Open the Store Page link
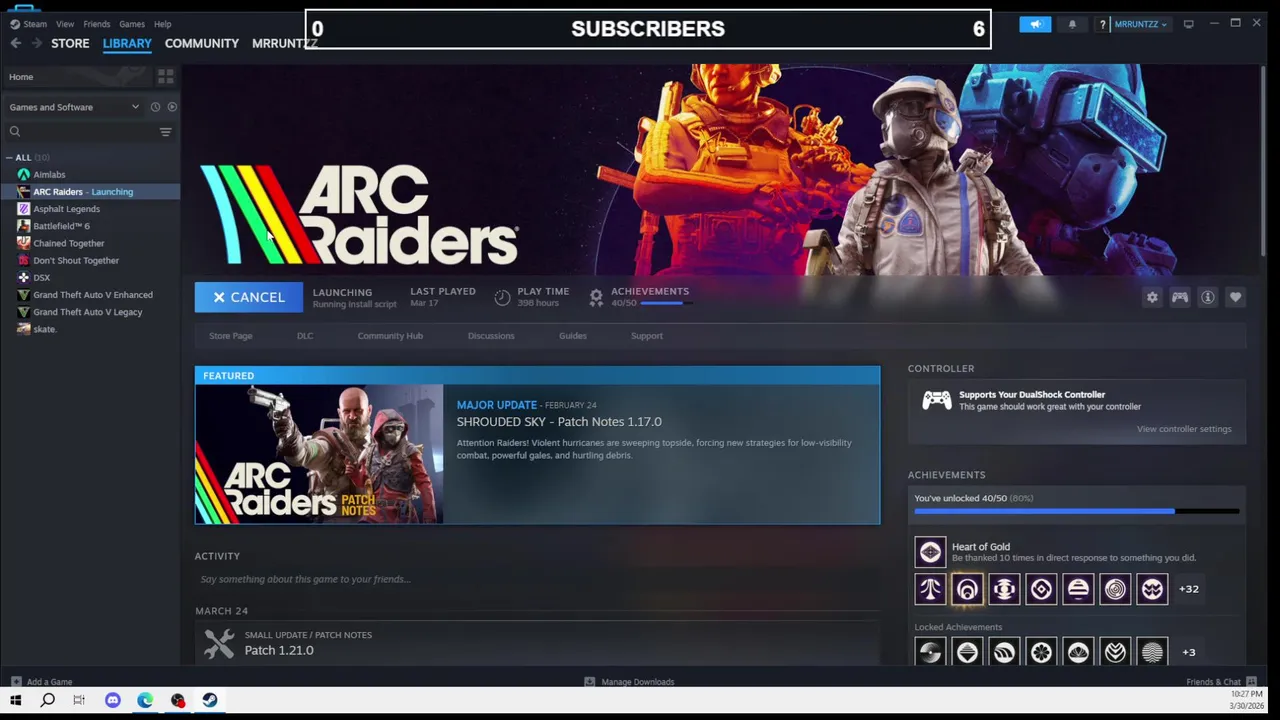The height and width of the screenshot is (720, 1280). coord(231,336)
